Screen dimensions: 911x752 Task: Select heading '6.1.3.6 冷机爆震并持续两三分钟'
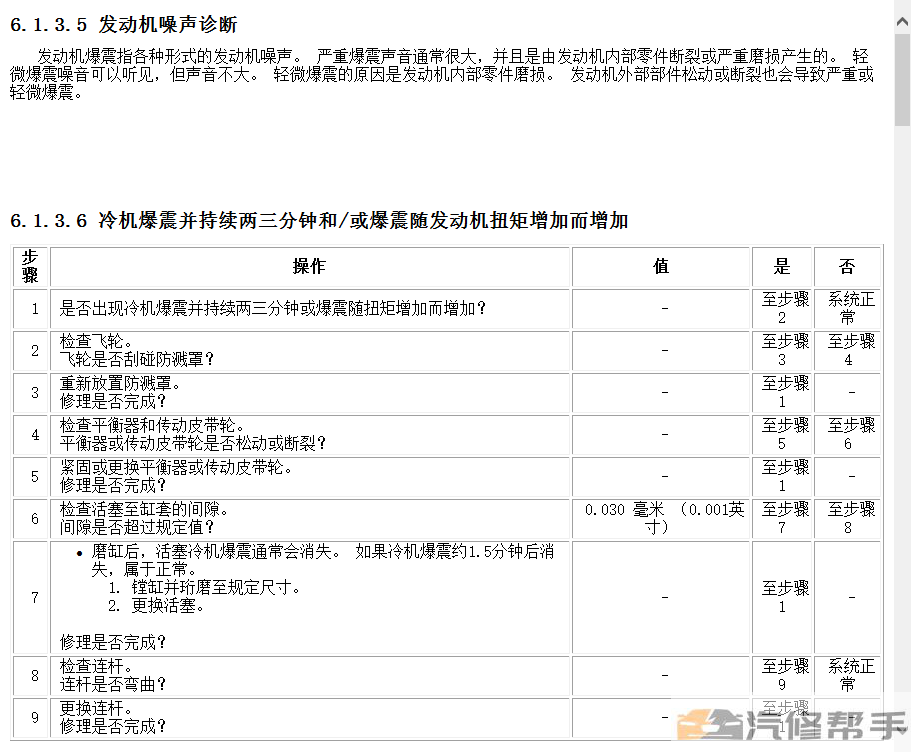click(x=319, y=221)
